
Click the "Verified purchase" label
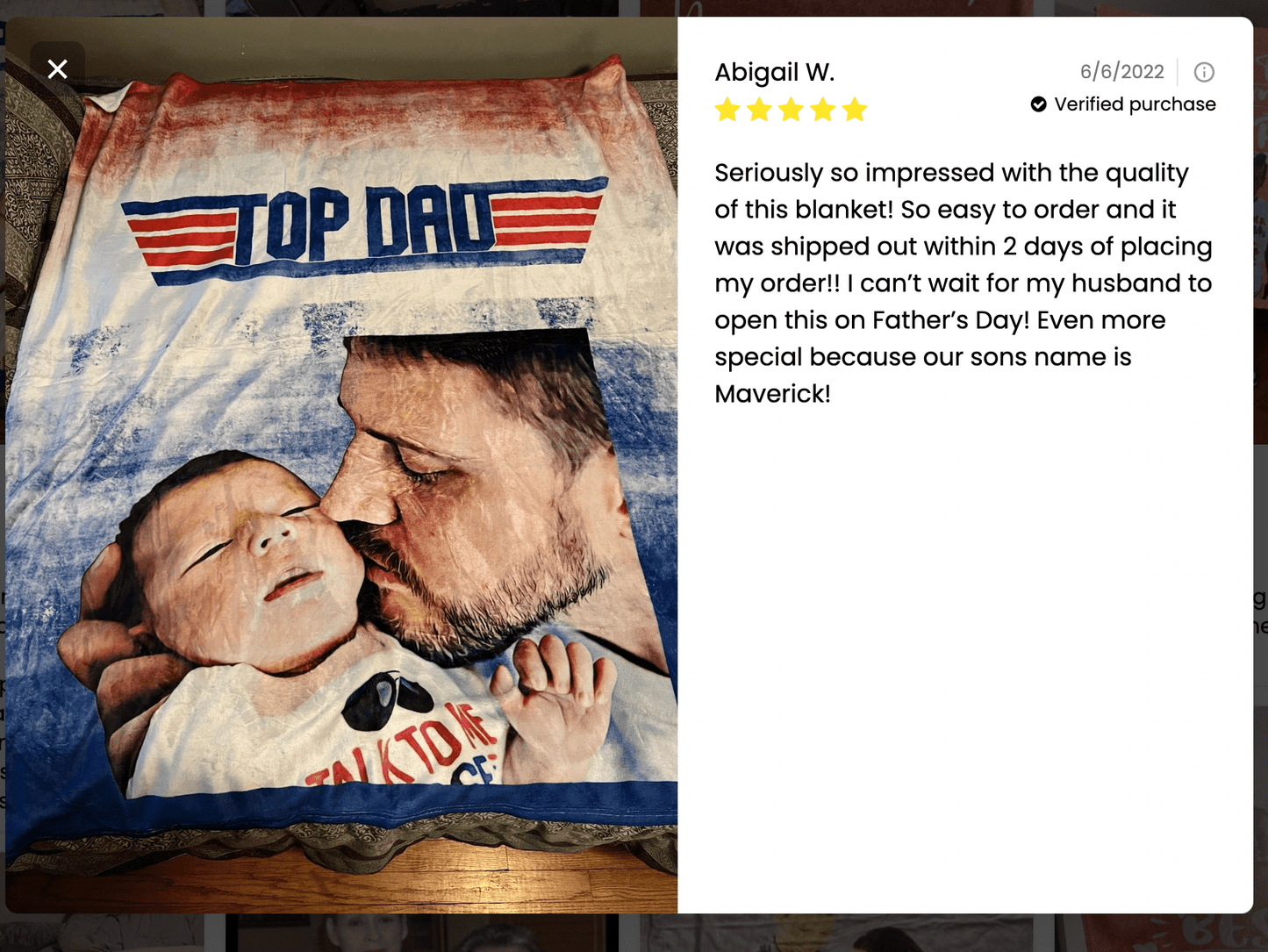[x=1135, y=104]
